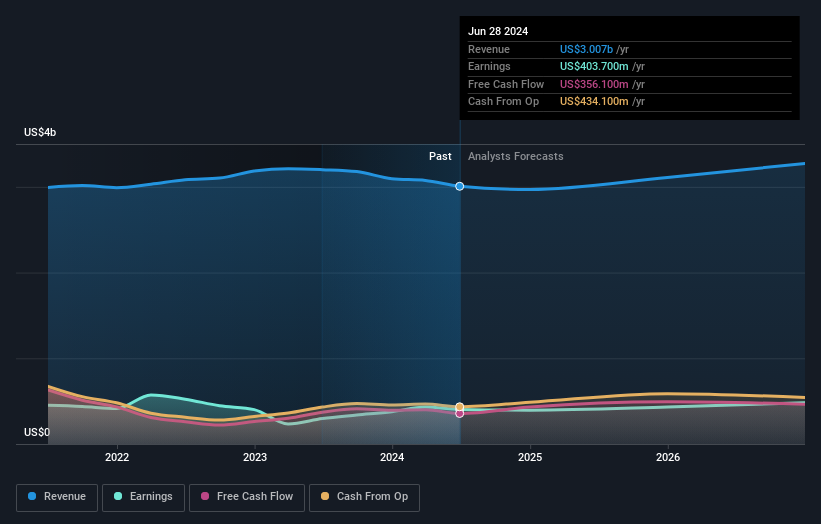The image size is (821, 524).
Task: Click the US$3.007b revenue value
Action: pos(586,49)
